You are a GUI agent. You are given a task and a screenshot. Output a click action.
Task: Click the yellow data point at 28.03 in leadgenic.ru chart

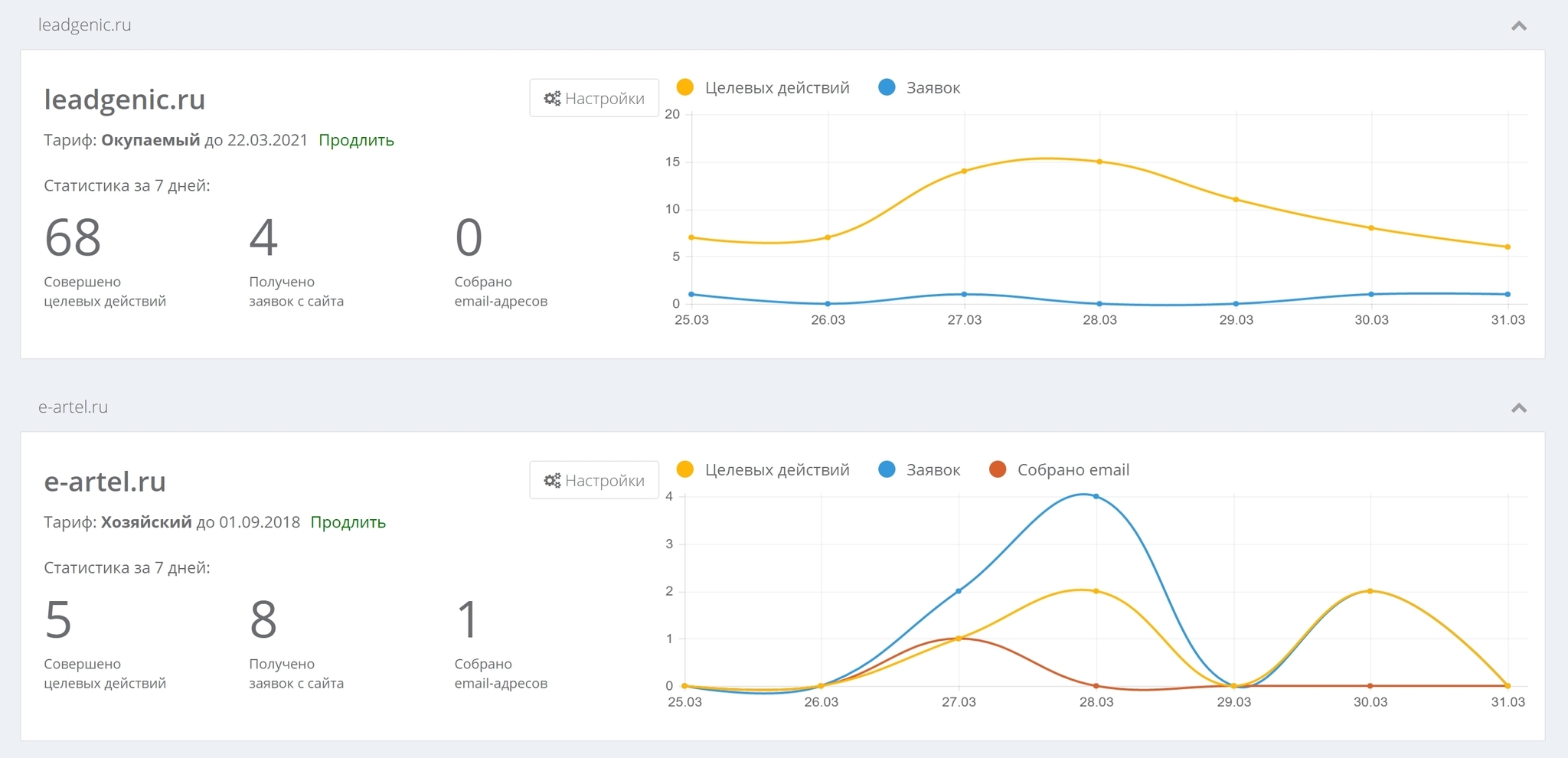point(1099,162)
